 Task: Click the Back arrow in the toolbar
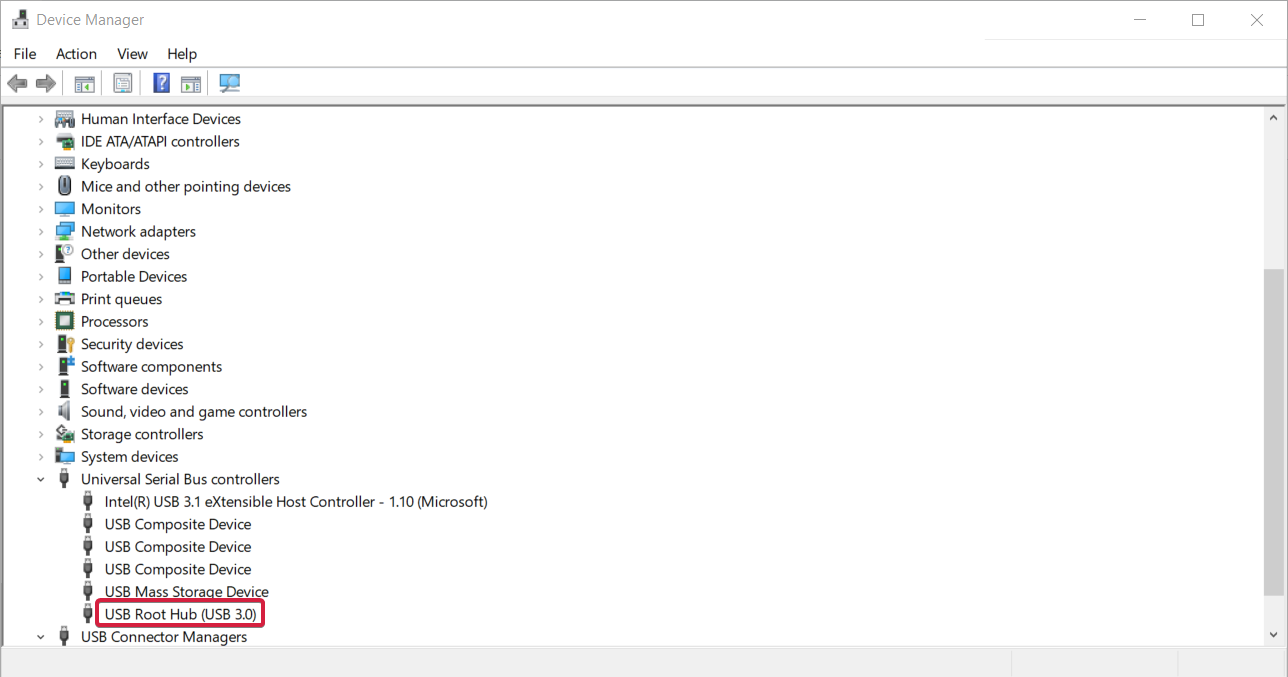(17, 83)
